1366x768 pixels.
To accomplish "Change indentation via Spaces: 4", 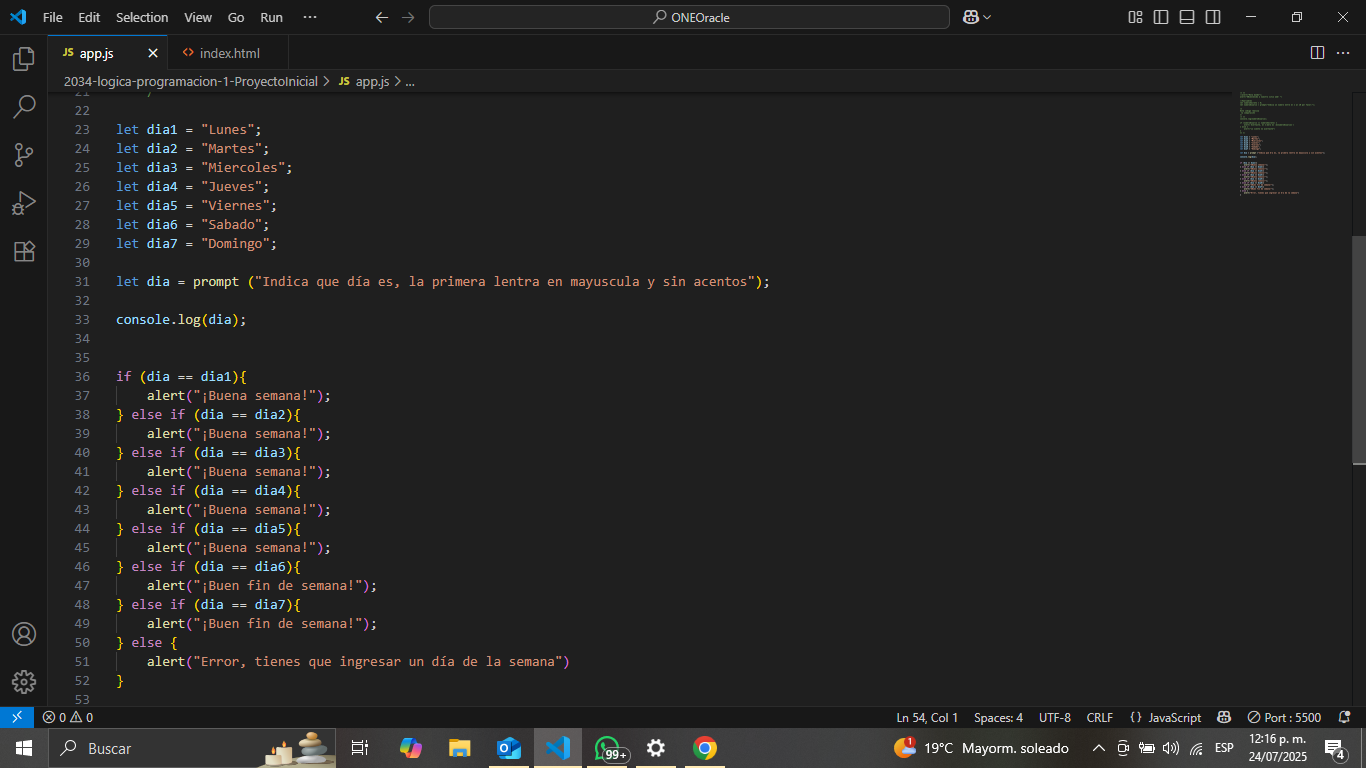I will pyautogui.click(x=998, y=717).
